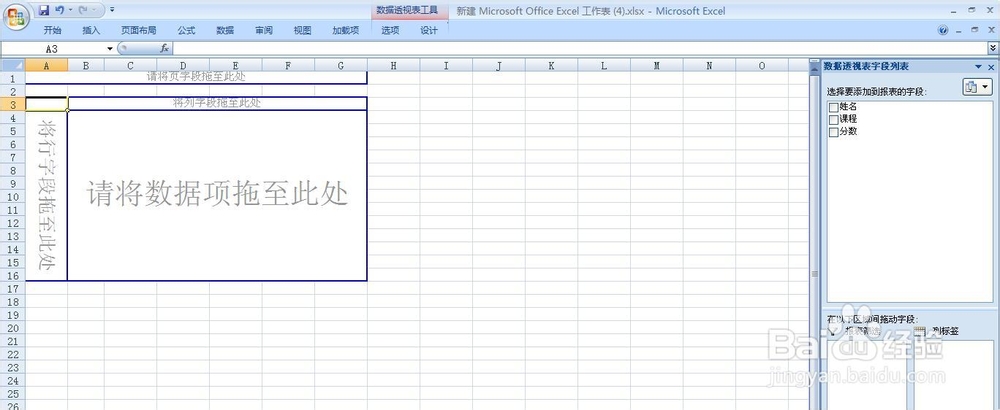
Task: Click the Undo arrow icon
Action: click(x=59, y=10)
